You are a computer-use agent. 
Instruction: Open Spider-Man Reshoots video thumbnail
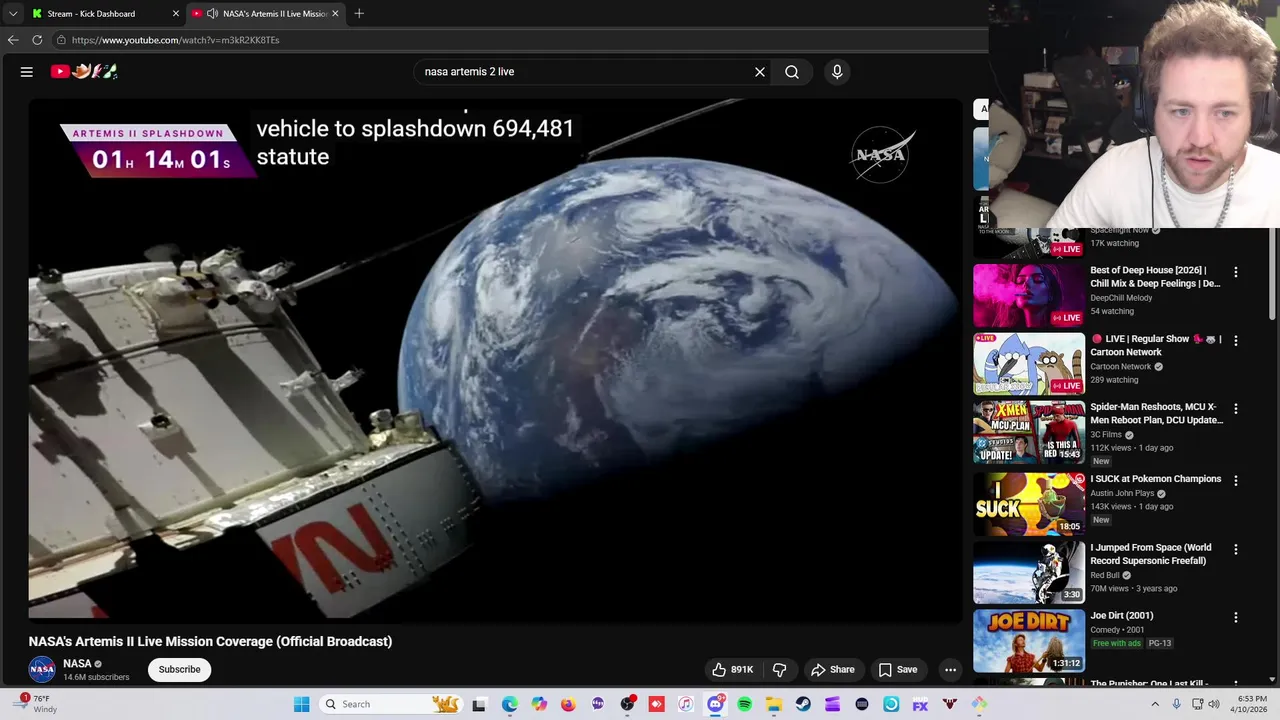pos(1029,433)
